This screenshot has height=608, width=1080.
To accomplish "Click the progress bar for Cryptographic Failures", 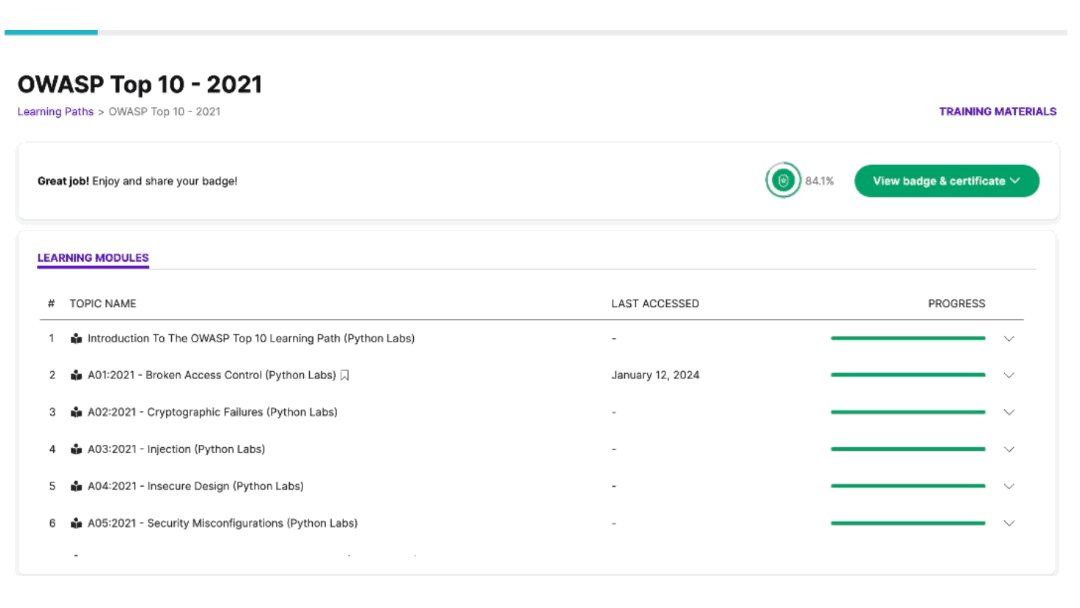I will click(x=908, y=412).
